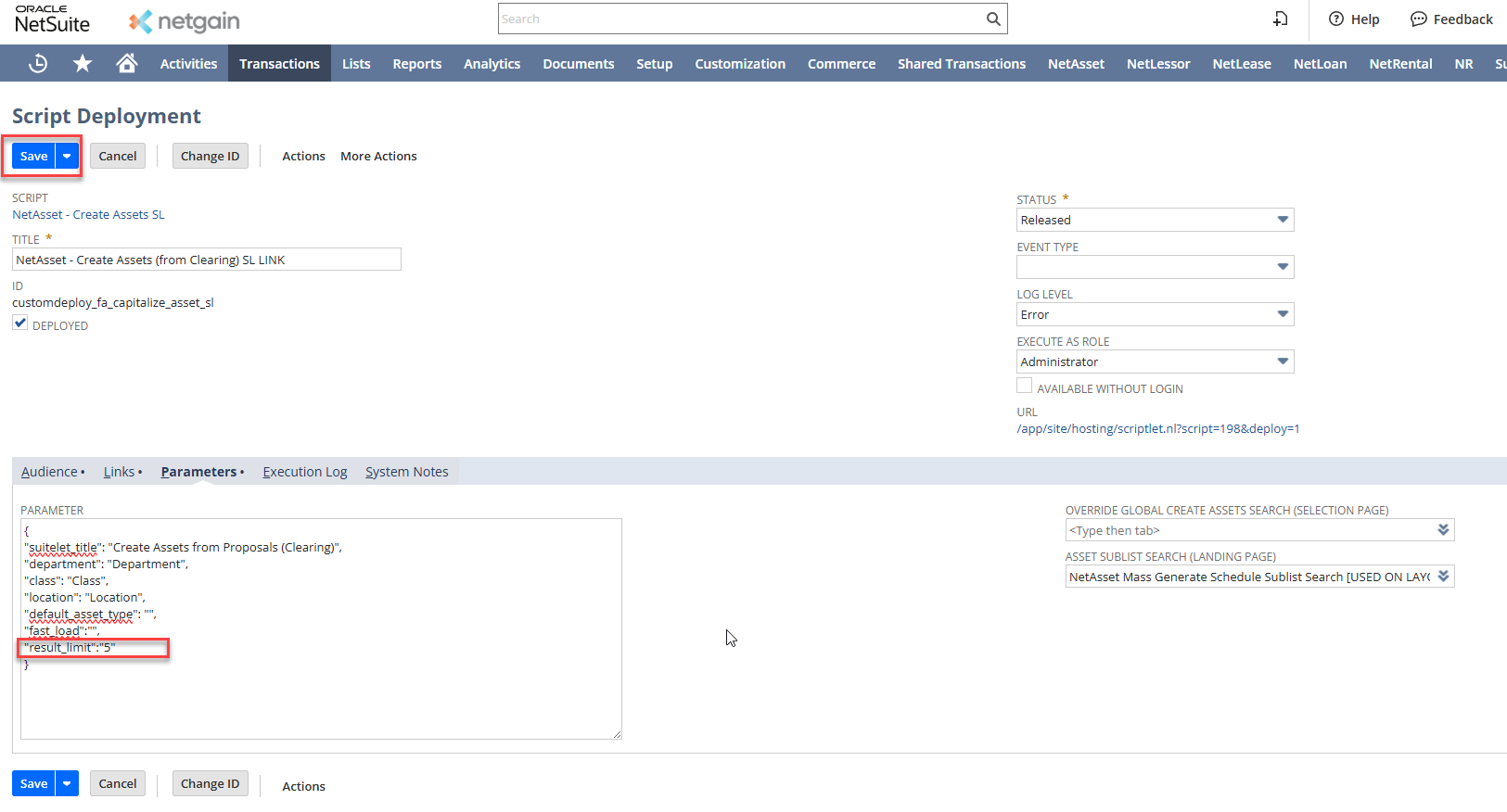Open the Execute As Role dropdown
This screenshot has height=812, width=1507.
click(1283, 362)
